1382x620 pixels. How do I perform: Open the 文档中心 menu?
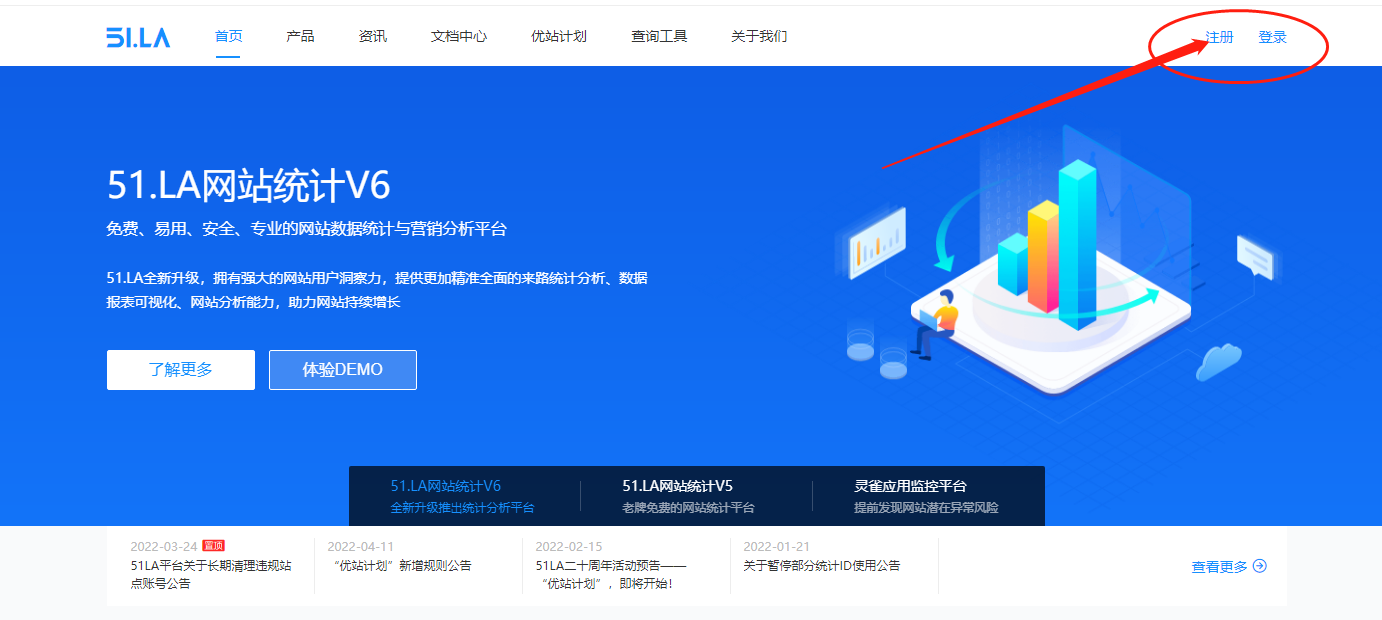[458, 37]
